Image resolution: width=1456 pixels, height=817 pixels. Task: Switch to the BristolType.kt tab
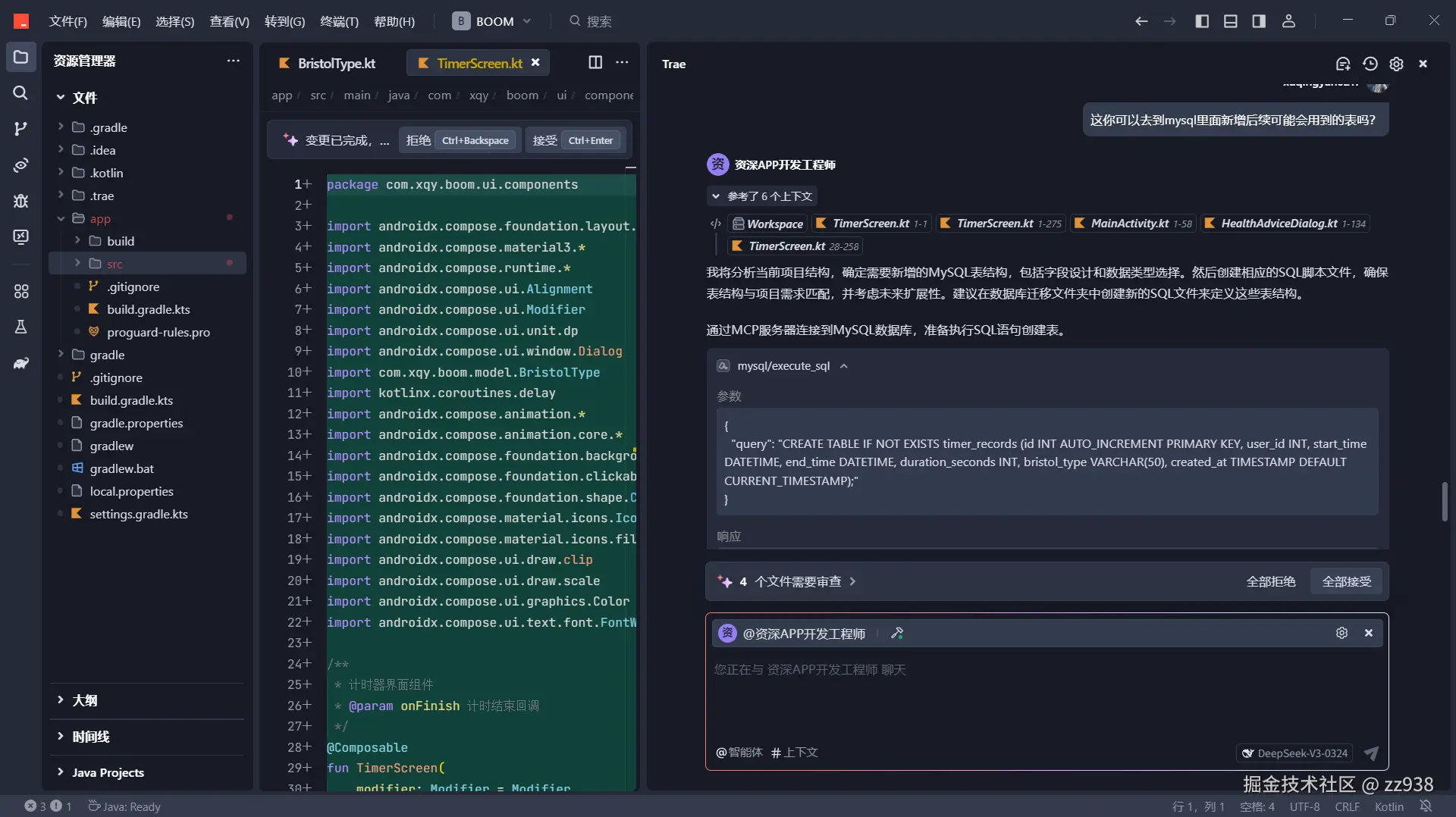click(x=328, y=63)
